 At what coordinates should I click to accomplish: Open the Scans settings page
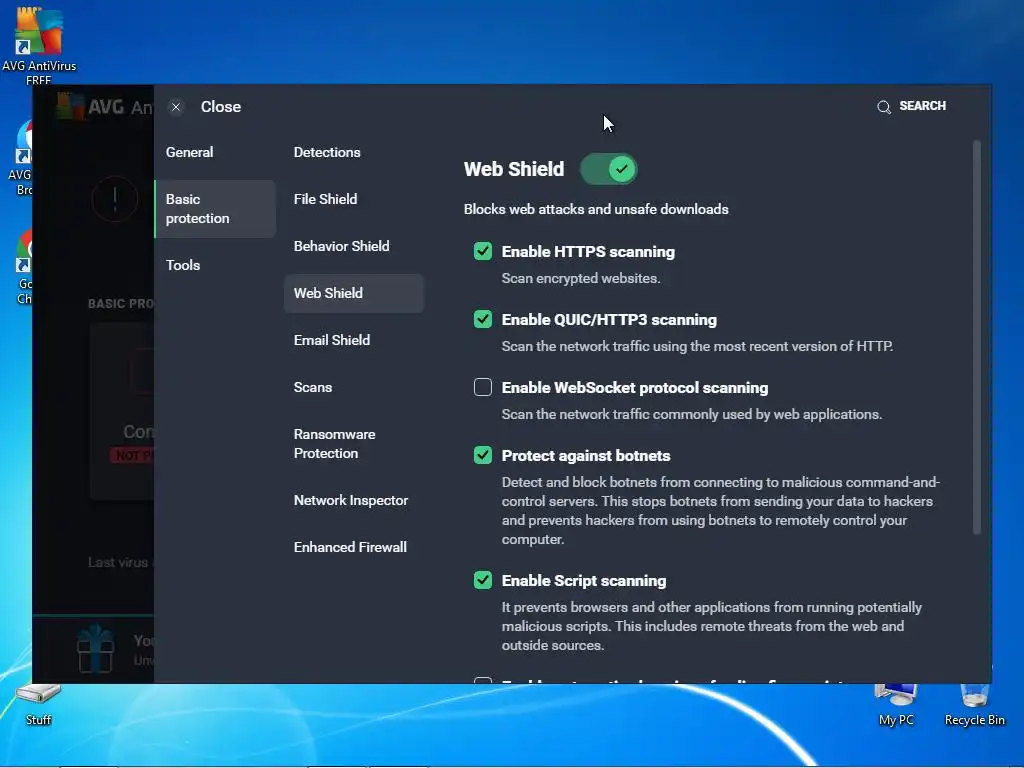click(313, 387)
